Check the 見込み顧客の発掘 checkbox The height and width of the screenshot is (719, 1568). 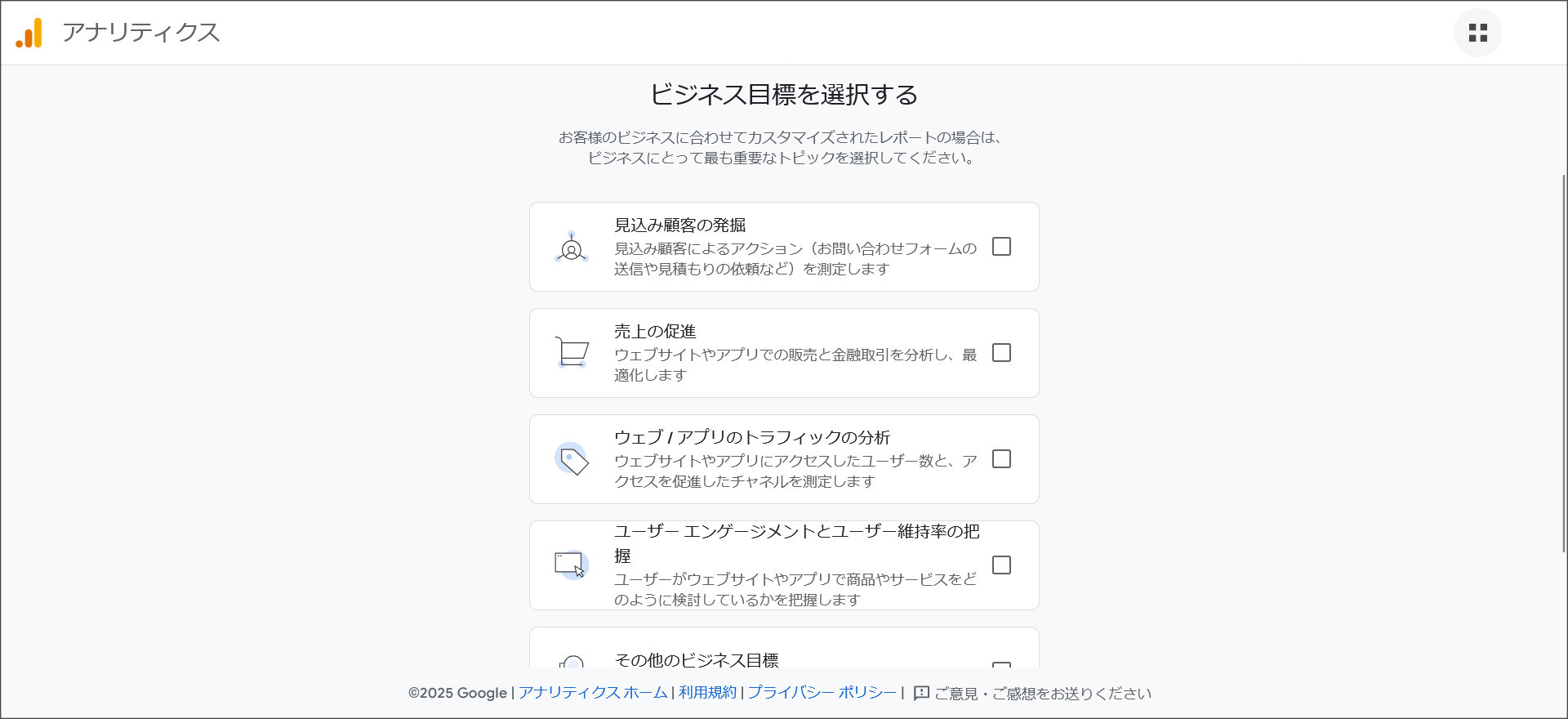pyautogui.click(x=1001, y=247)
